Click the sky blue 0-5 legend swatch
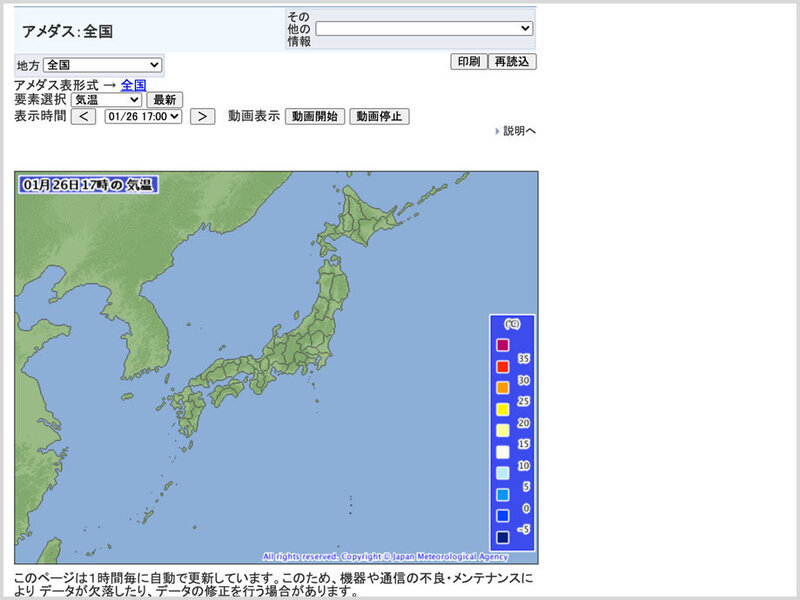Viewport: 800px width, 600px height. [x=503, y=494]
